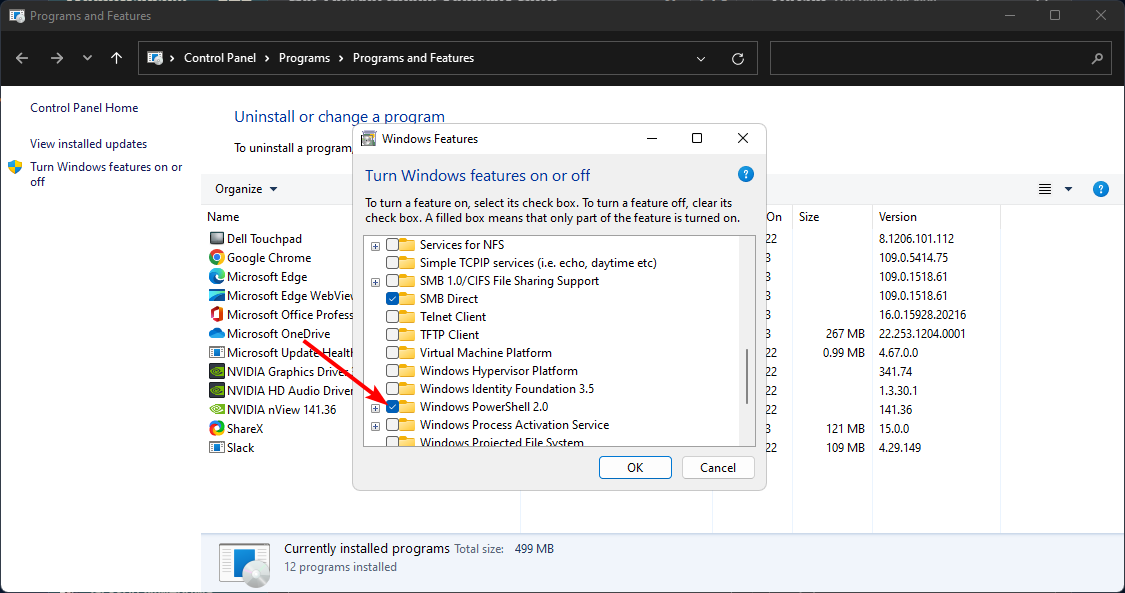Viewport: 1125px width, 593px height.
Task: Open the address bar history dropdown
Action: pyautogui.click(x=701, y=59)
